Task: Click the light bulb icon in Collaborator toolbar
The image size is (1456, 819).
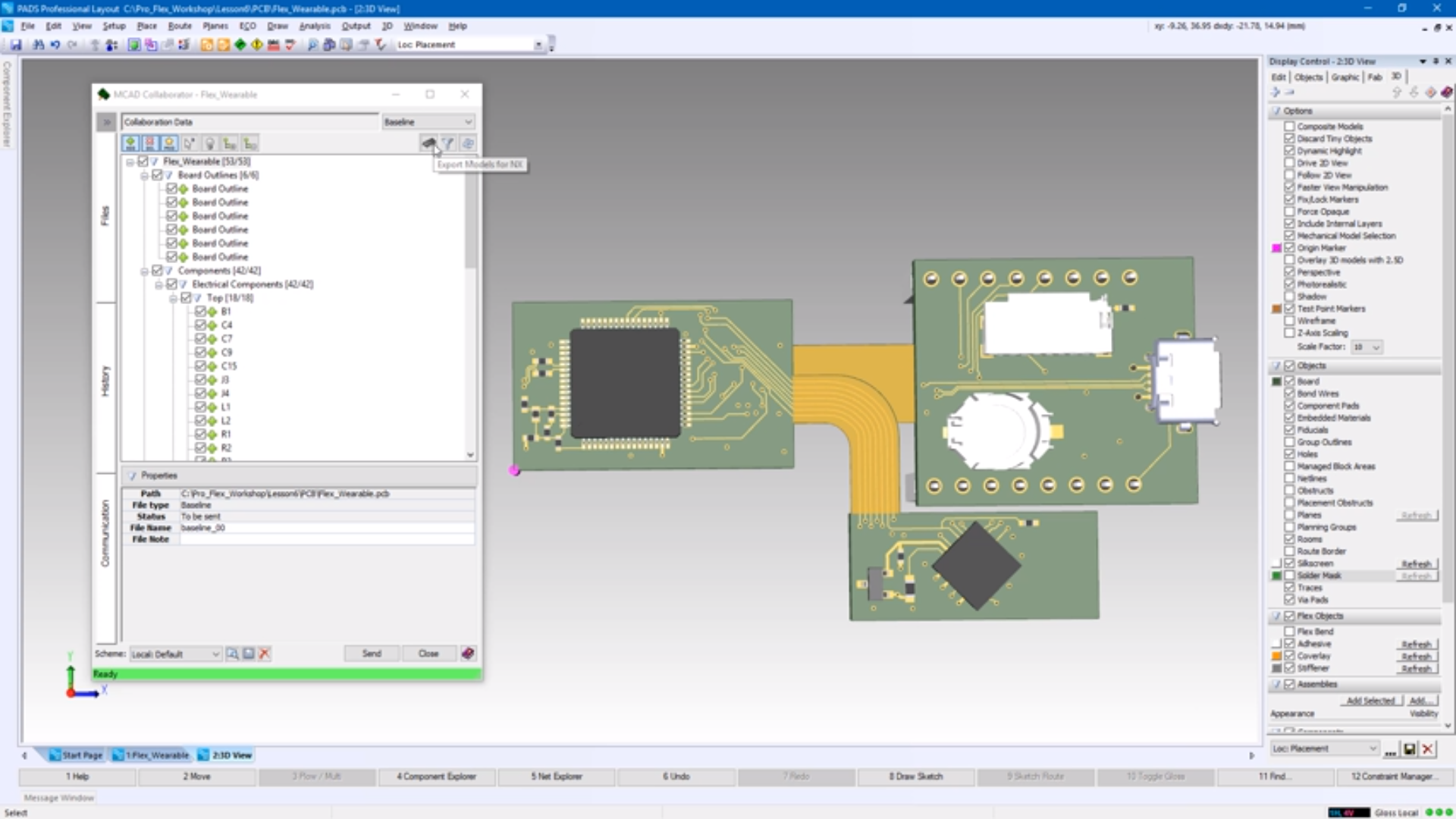Action: coord(210,143)
